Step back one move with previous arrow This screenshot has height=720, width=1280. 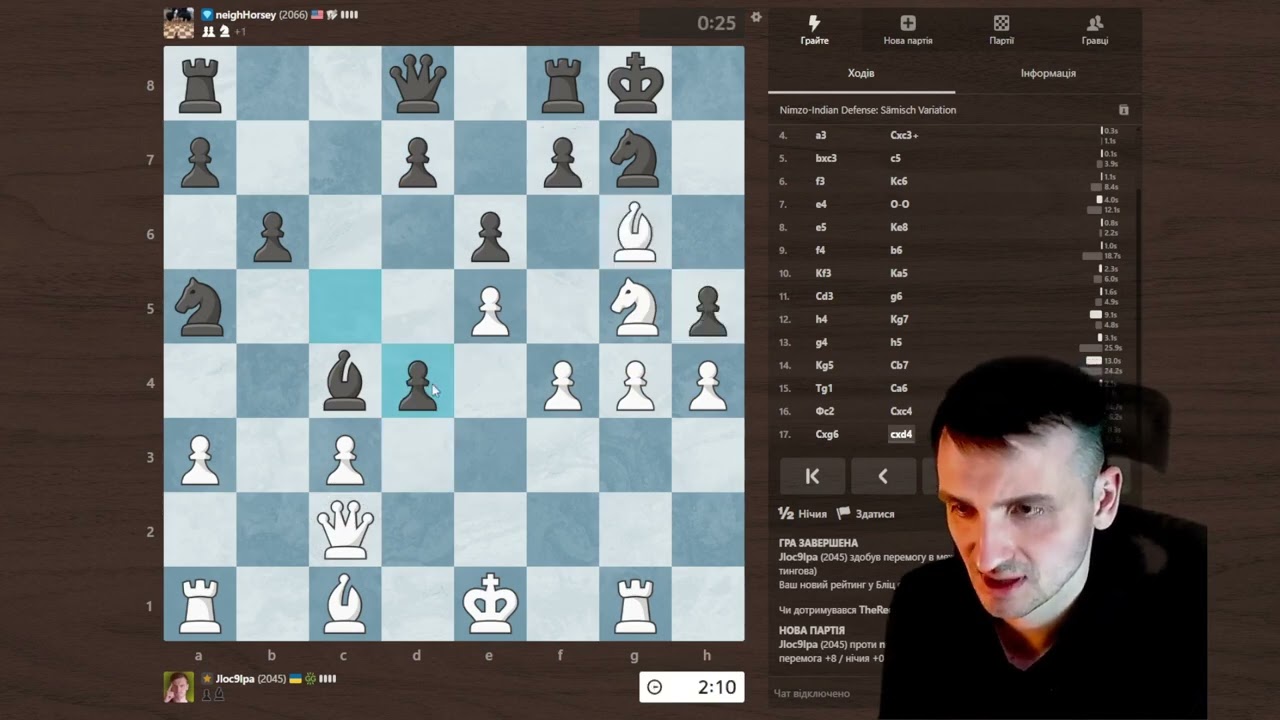tap(883, 477)
